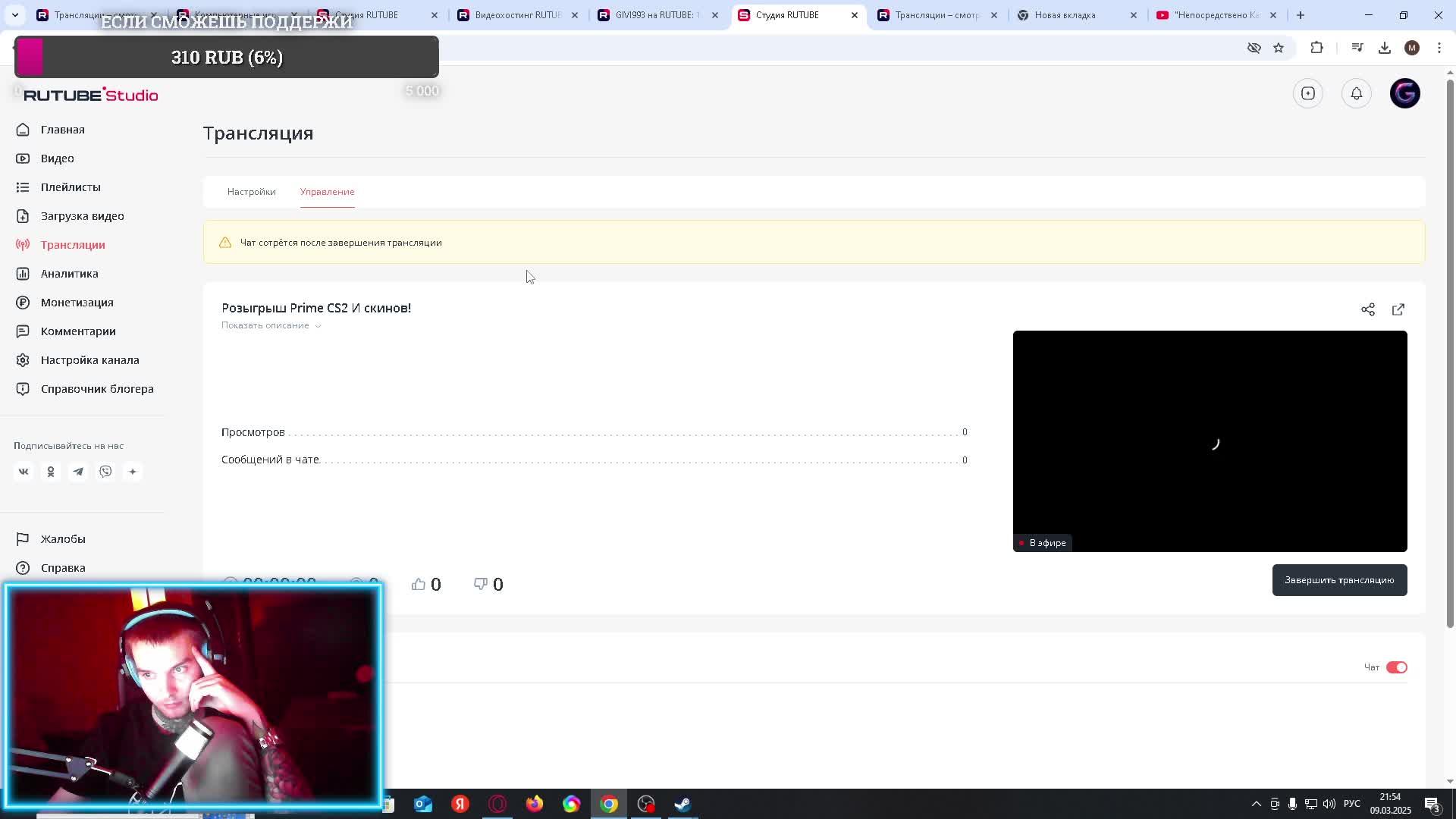The width and height of the screenshot is (1456, 819).
Task: Click the РУС language indicator
Action: click(x=1352, y=804)
